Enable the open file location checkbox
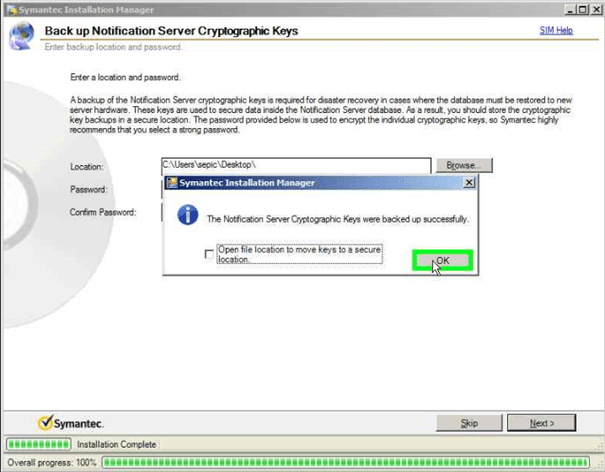 (209, 254)
